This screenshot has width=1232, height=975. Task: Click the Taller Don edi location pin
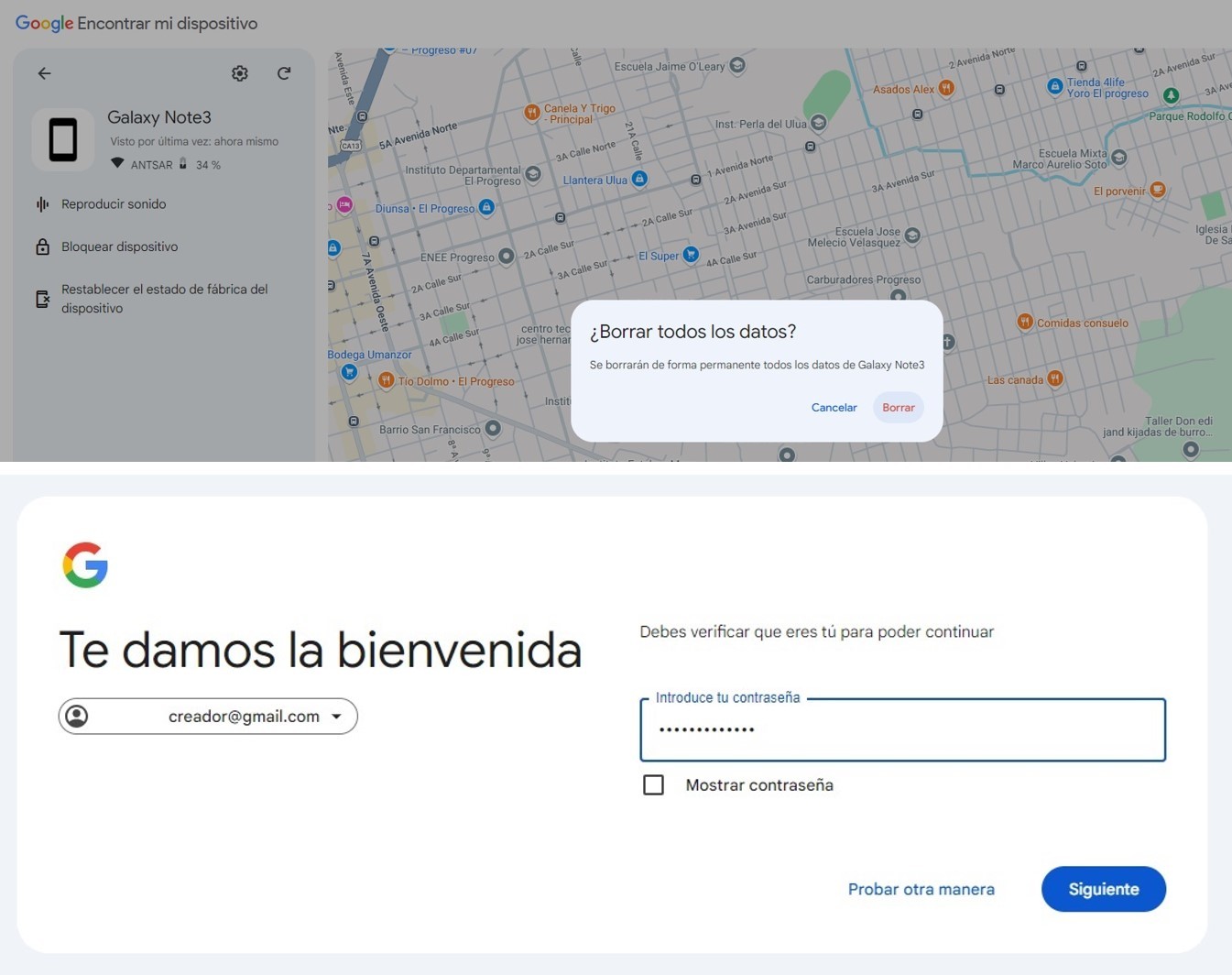click(1190, 449)
